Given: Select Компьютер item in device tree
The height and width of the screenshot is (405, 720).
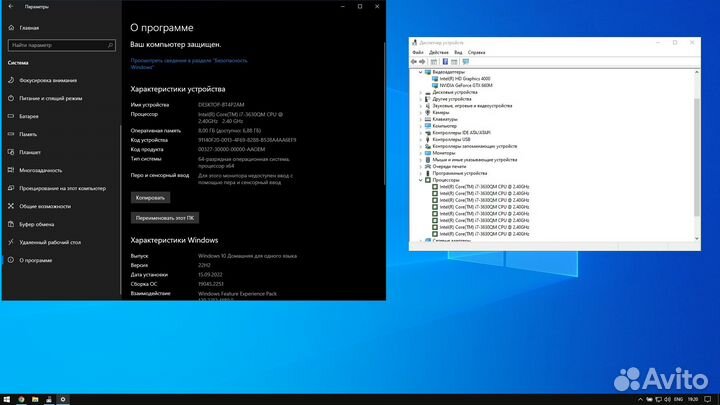Looking at the screenshot, I should point(444,126).
